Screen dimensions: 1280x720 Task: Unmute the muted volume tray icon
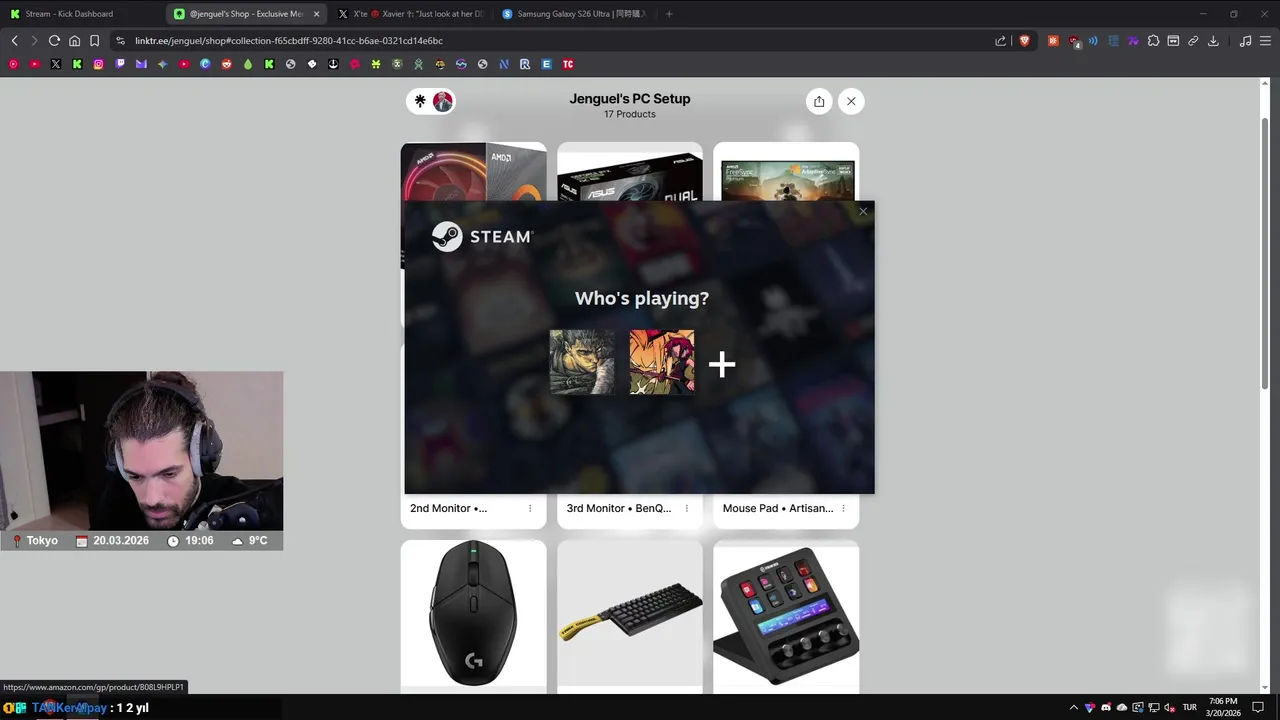tap(1169, 707)
